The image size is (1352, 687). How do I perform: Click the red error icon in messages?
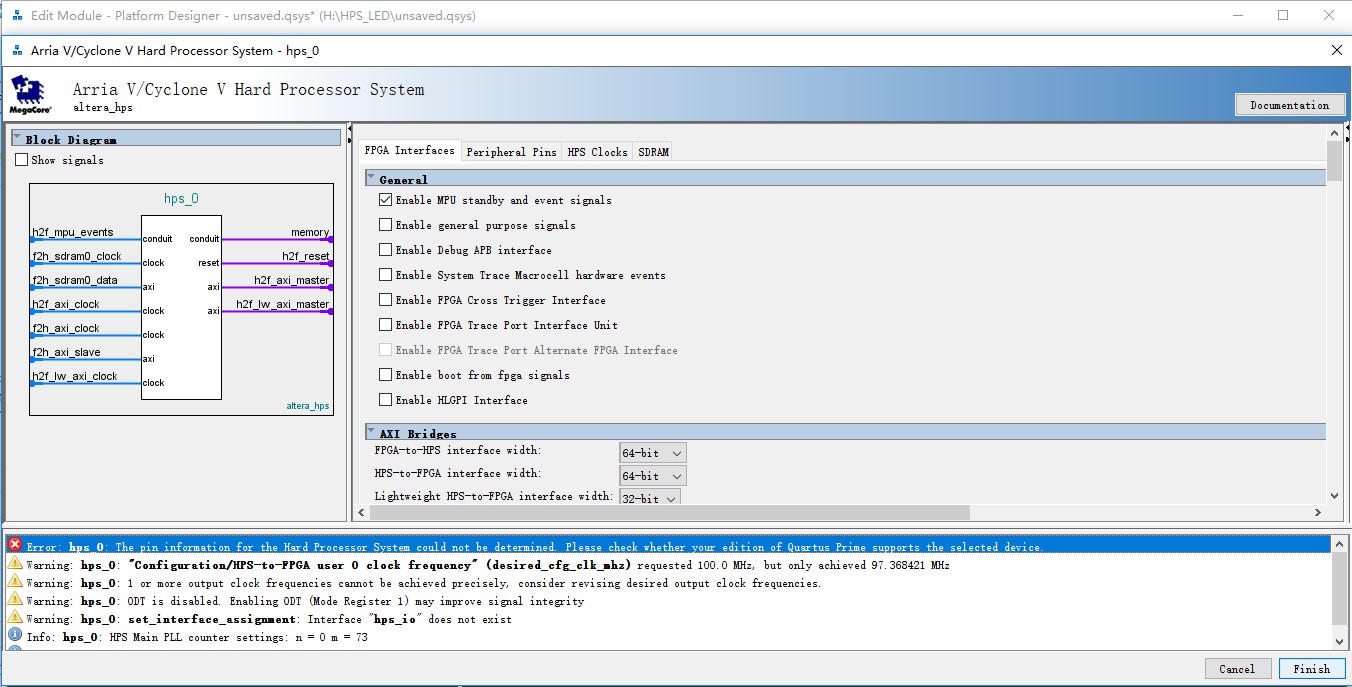[15, 545]
